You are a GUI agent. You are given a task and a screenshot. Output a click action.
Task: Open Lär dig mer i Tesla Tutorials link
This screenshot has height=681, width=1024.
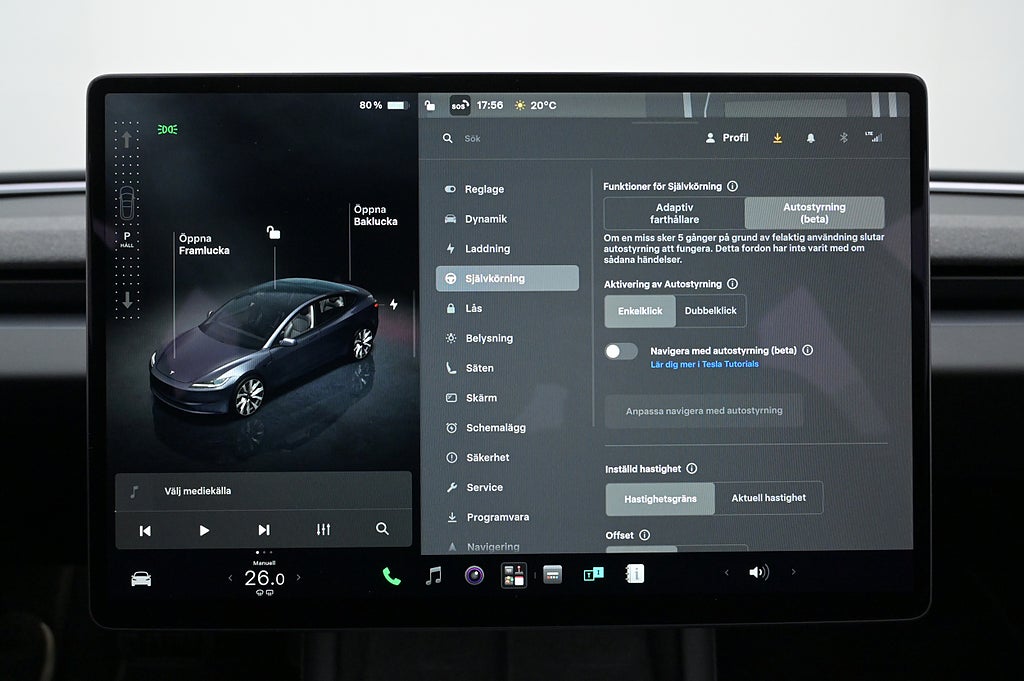(704, 364)
